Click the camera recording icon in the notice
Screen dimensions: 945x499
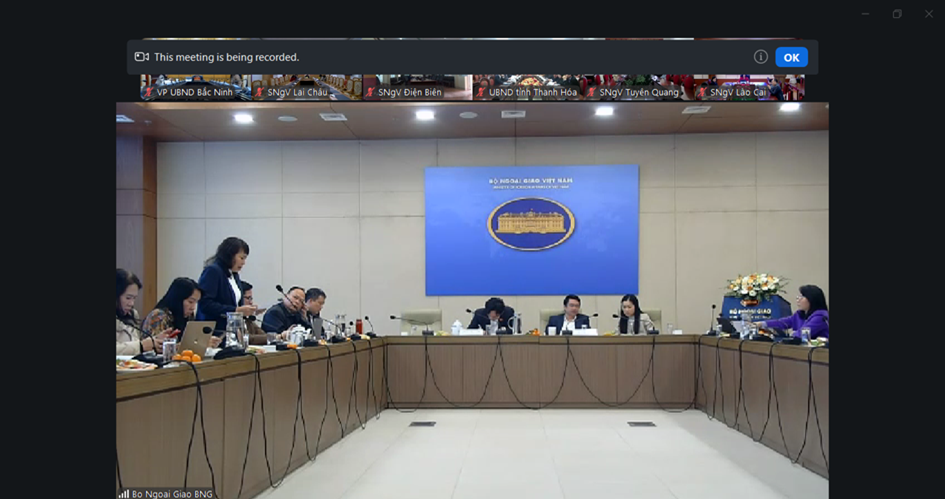[x=142, y=57]
